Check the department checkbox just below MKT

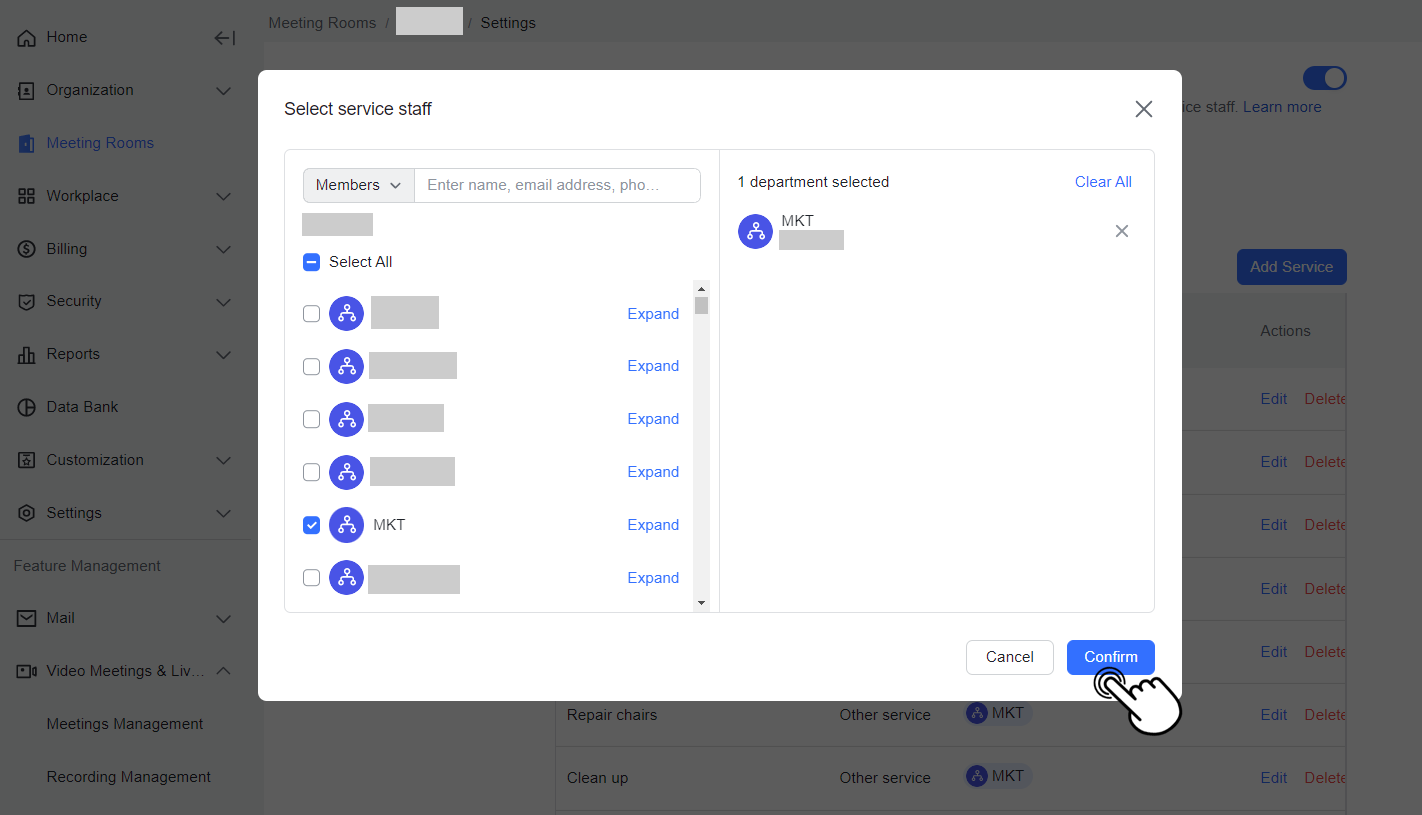tap(312, 578)
